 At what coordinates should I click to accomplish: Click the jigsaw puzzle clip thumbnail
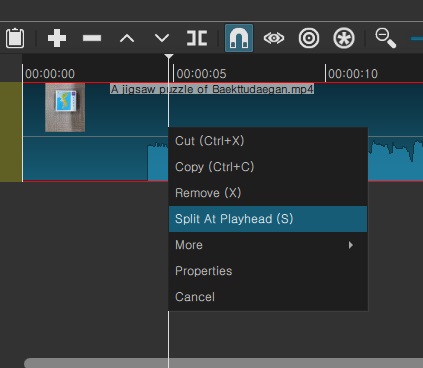click(x=65, y=108)
